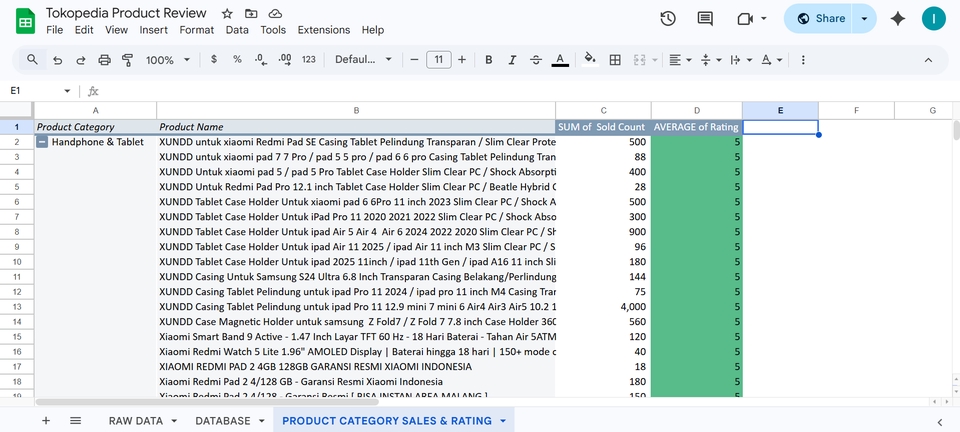Increase decimal places

click(285, 59)
